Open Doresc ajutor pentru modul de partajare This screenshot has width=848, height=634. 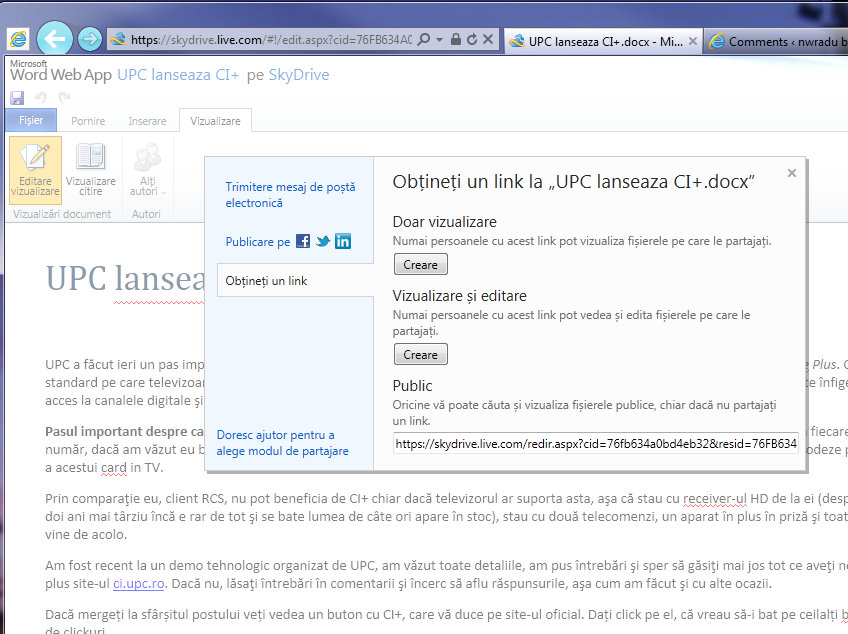[x=282, y=443]
